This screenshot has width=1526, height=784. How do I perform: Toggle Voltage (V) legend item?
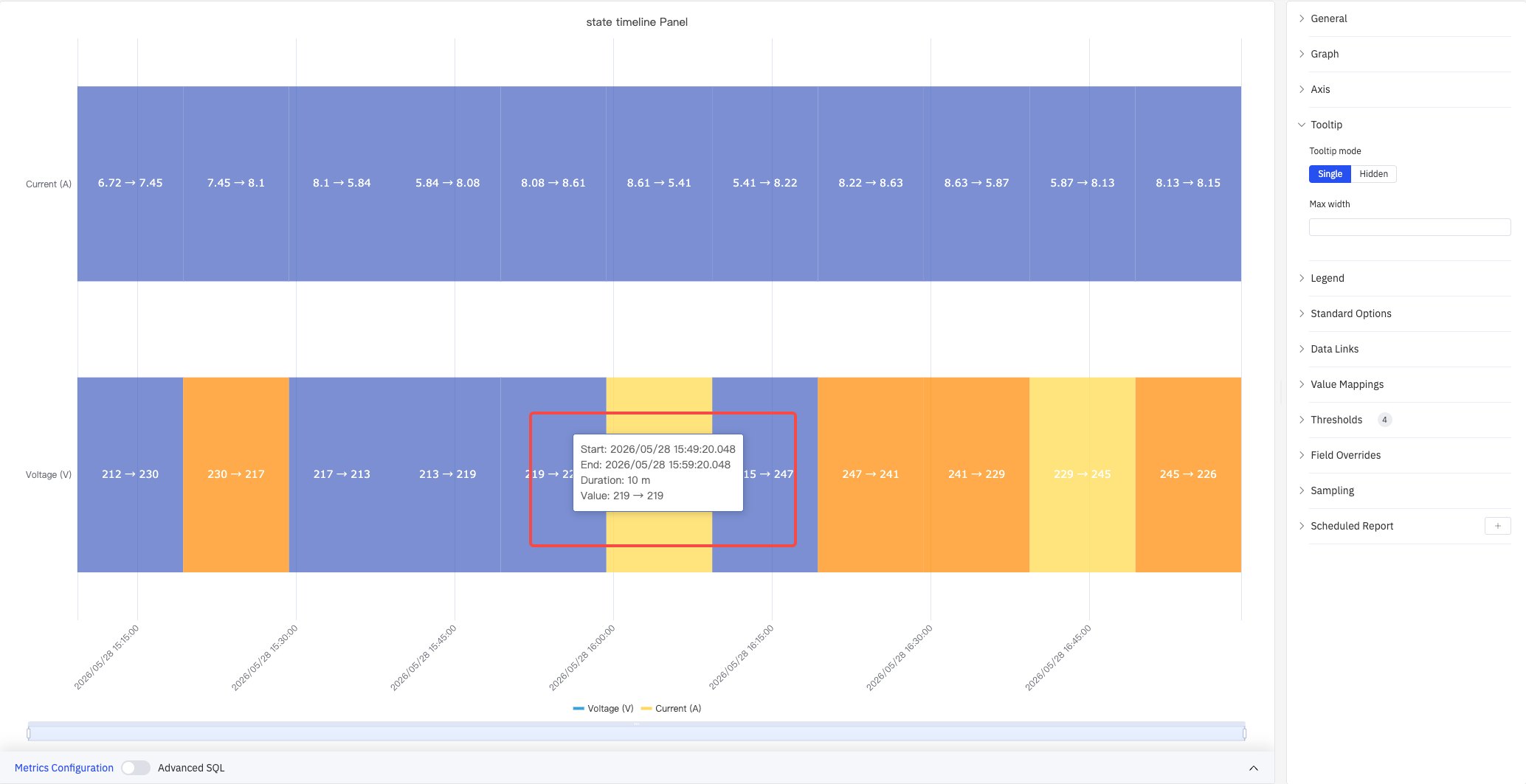(x=603, y=709)
